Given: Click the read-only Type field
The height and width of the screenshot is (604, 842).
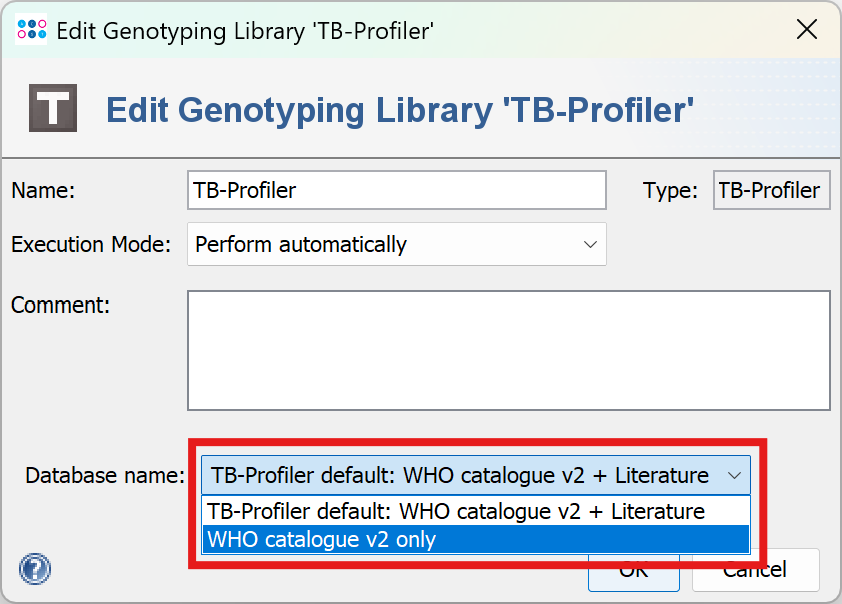Looking at the screenshot, I should pos(771,190).
